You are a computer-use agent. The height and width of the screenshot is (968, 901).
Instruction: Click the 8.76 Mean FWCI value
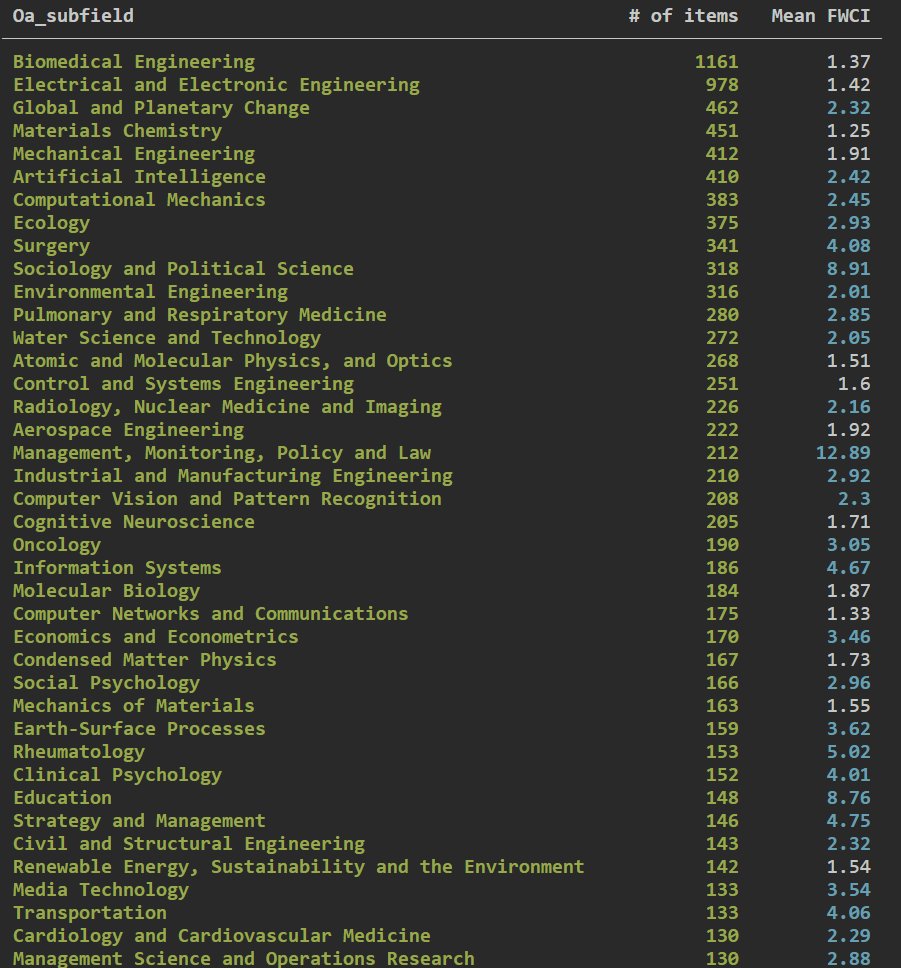pos(849,798)
